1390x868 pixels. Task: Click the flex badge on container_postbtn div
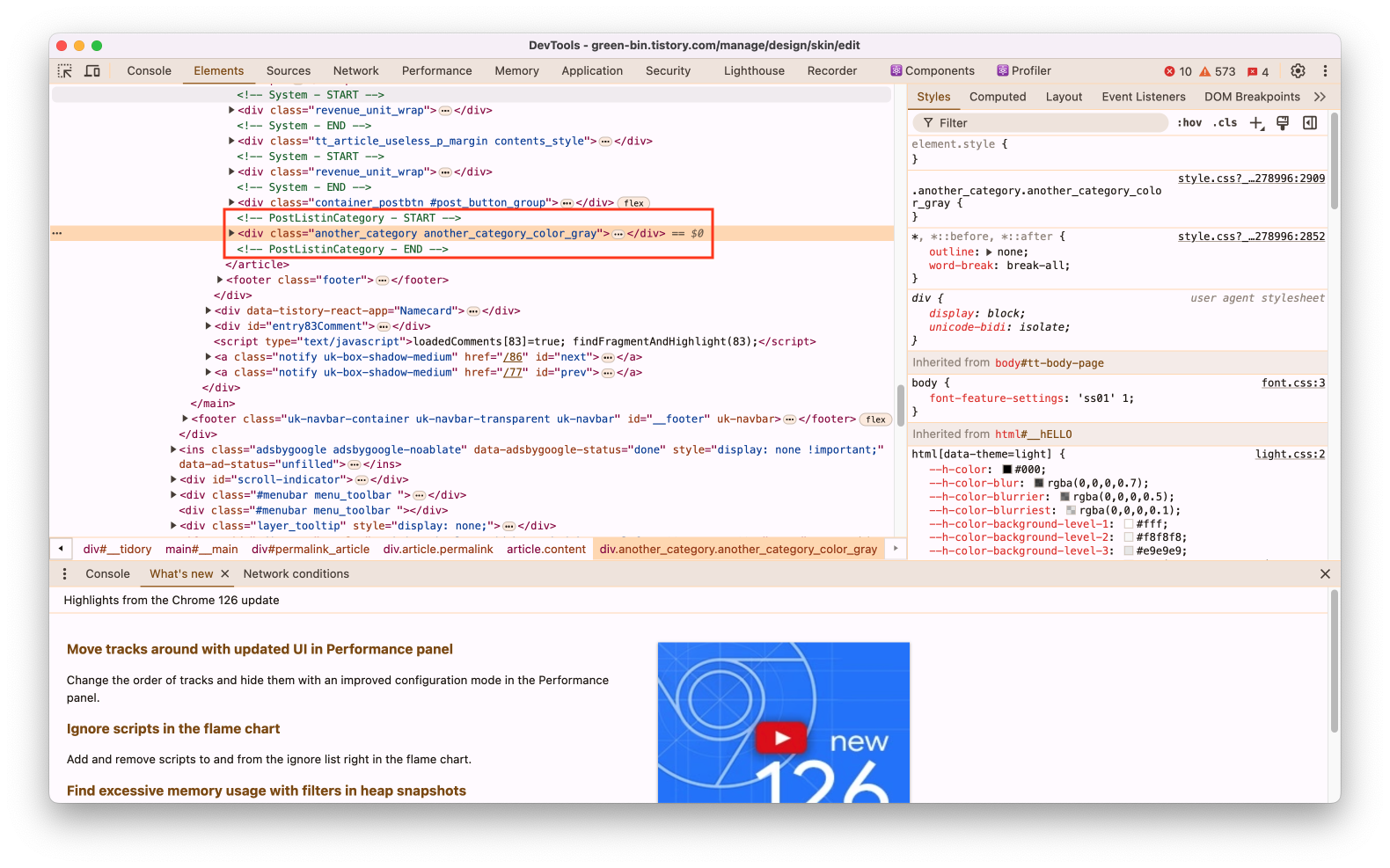coord(634,203)
